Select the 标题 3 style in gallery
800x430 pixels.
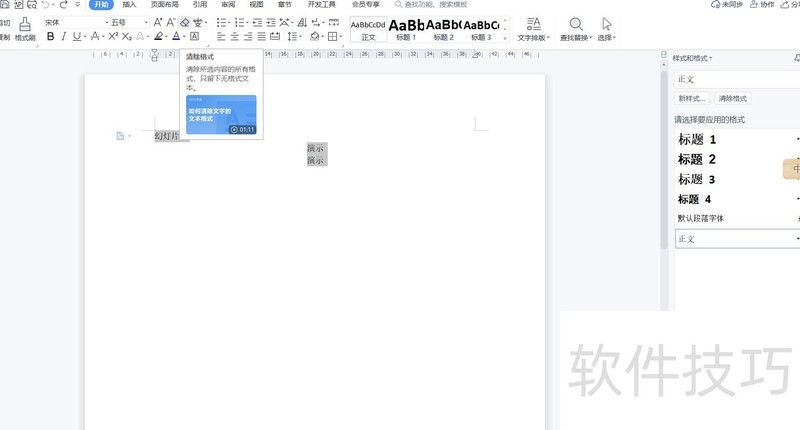click(481, 30)
